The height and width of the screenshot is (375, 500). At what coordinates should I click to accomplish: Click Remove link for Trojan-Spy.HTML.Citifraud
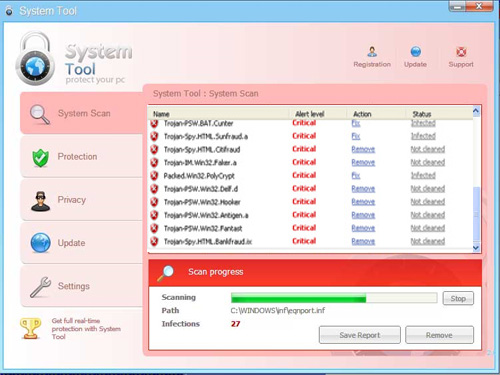pos(363,149)
